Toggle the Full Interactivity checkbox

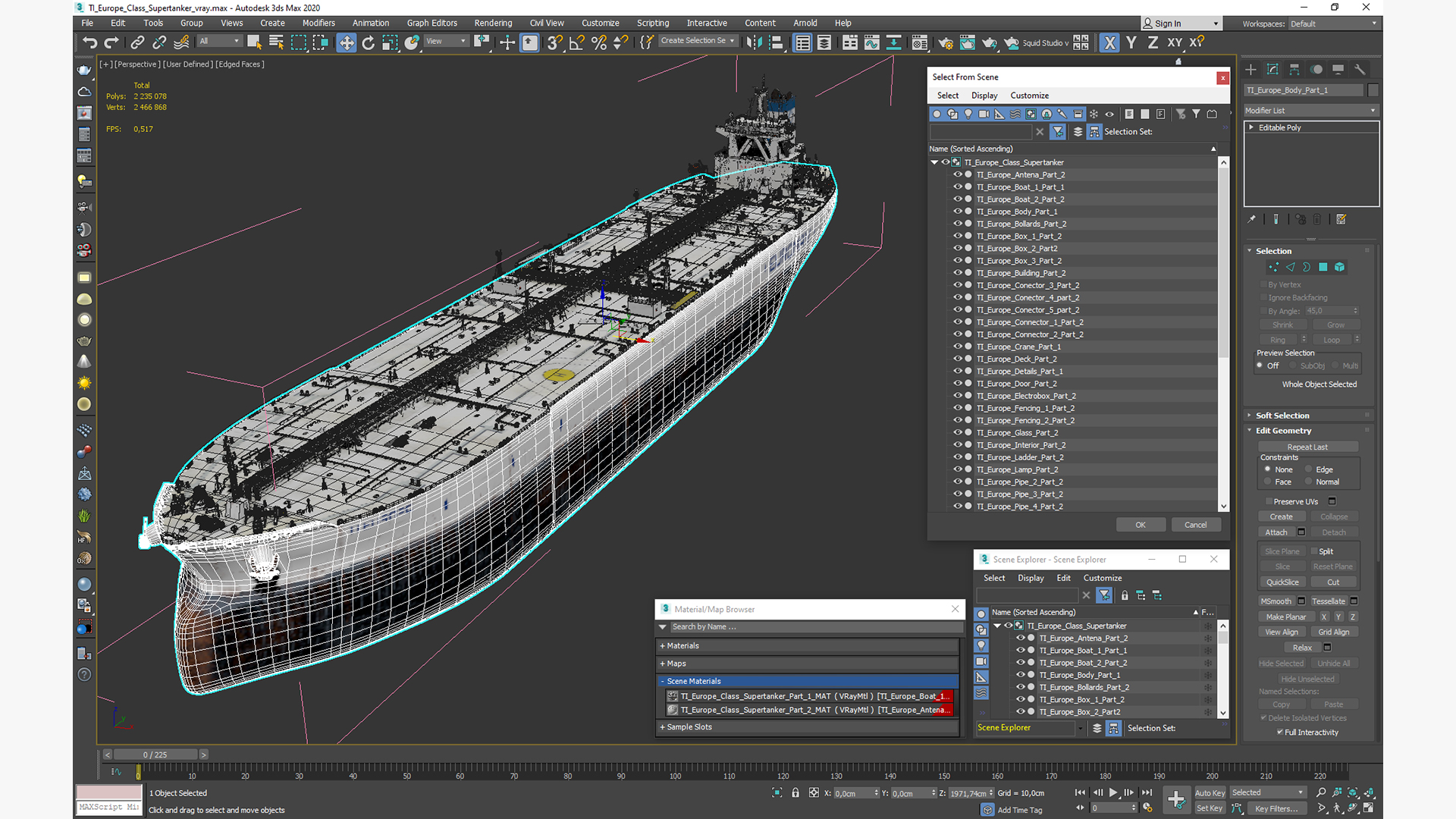1280,733
